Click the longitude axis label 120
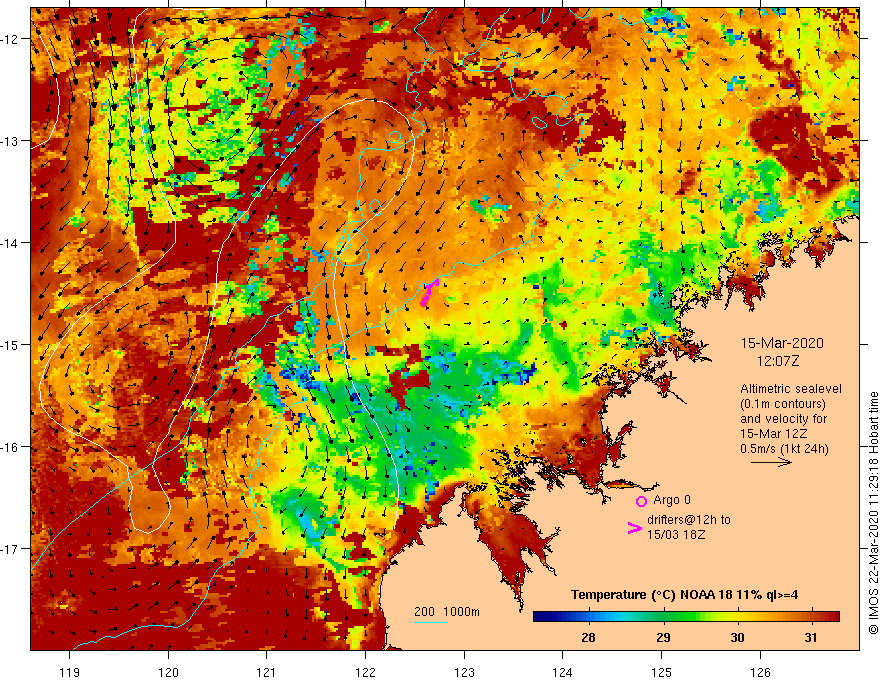This screenshot has height=680, width=880. click(168, 672)
